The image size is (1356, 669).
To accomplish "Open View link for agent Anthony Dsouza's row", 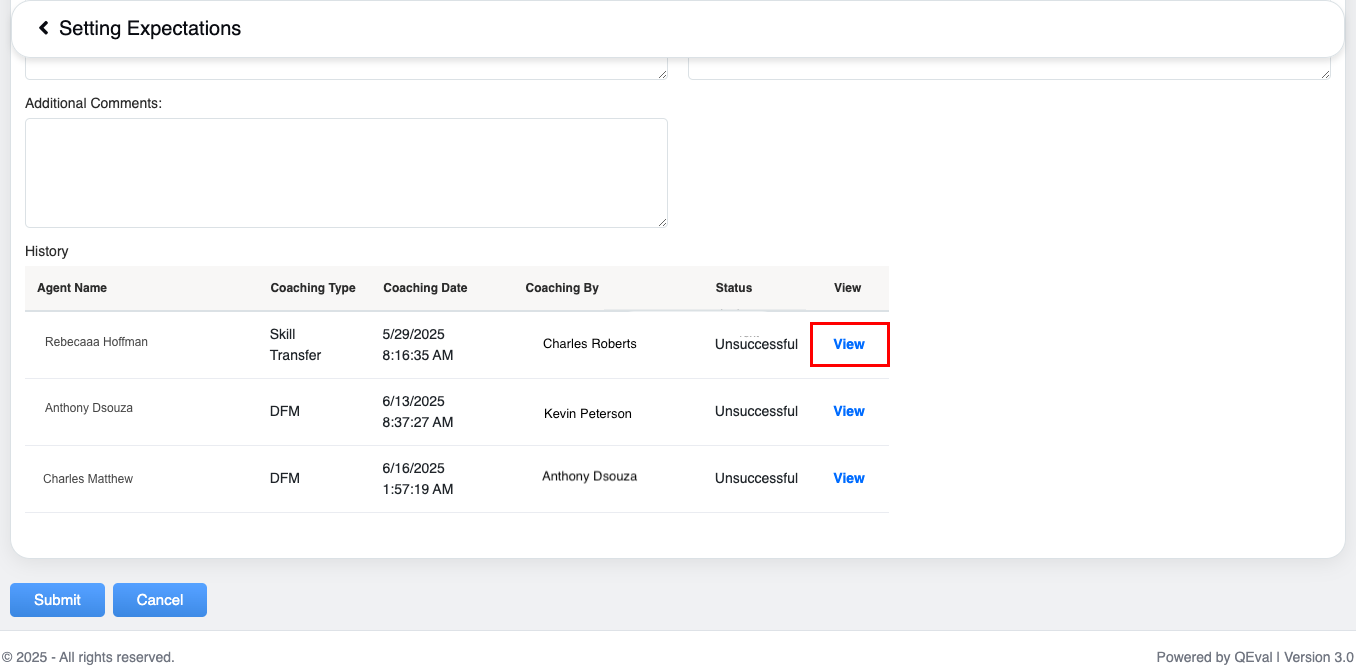I will (849, 411).
